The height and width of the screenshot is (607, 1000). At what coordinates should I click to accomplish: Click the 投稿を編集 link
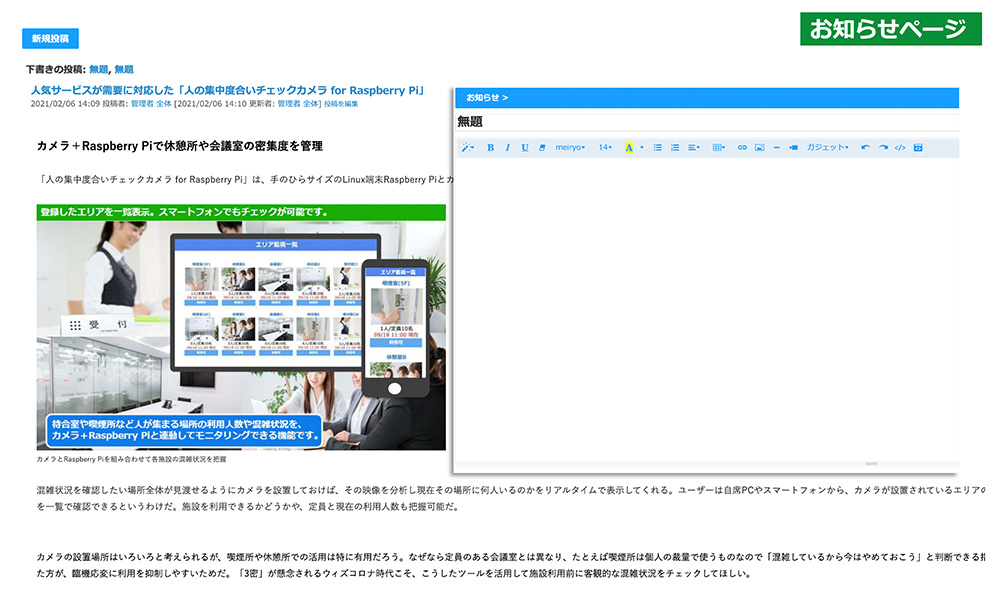coord(341,103)
